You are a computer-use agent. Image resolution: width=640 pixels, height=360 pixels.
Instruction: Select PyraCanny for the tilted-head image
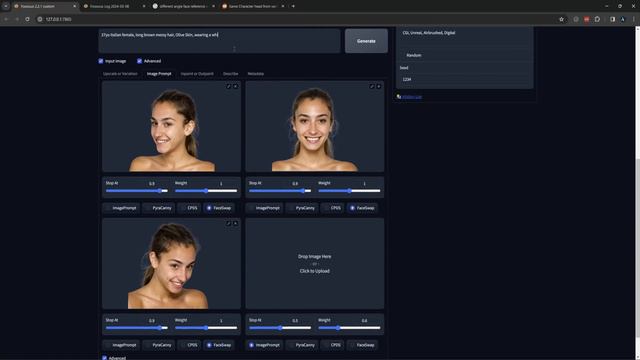pos(159,345)
